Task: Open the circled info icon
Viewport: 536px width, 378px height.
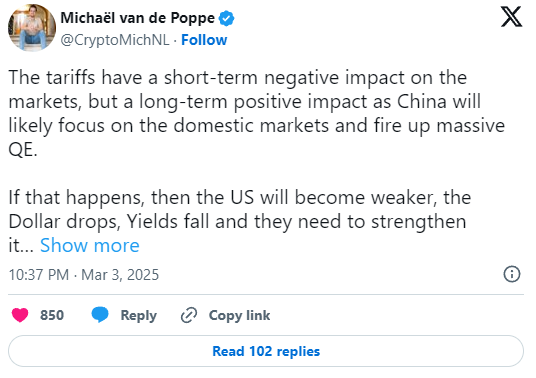Action: [512, 274]
